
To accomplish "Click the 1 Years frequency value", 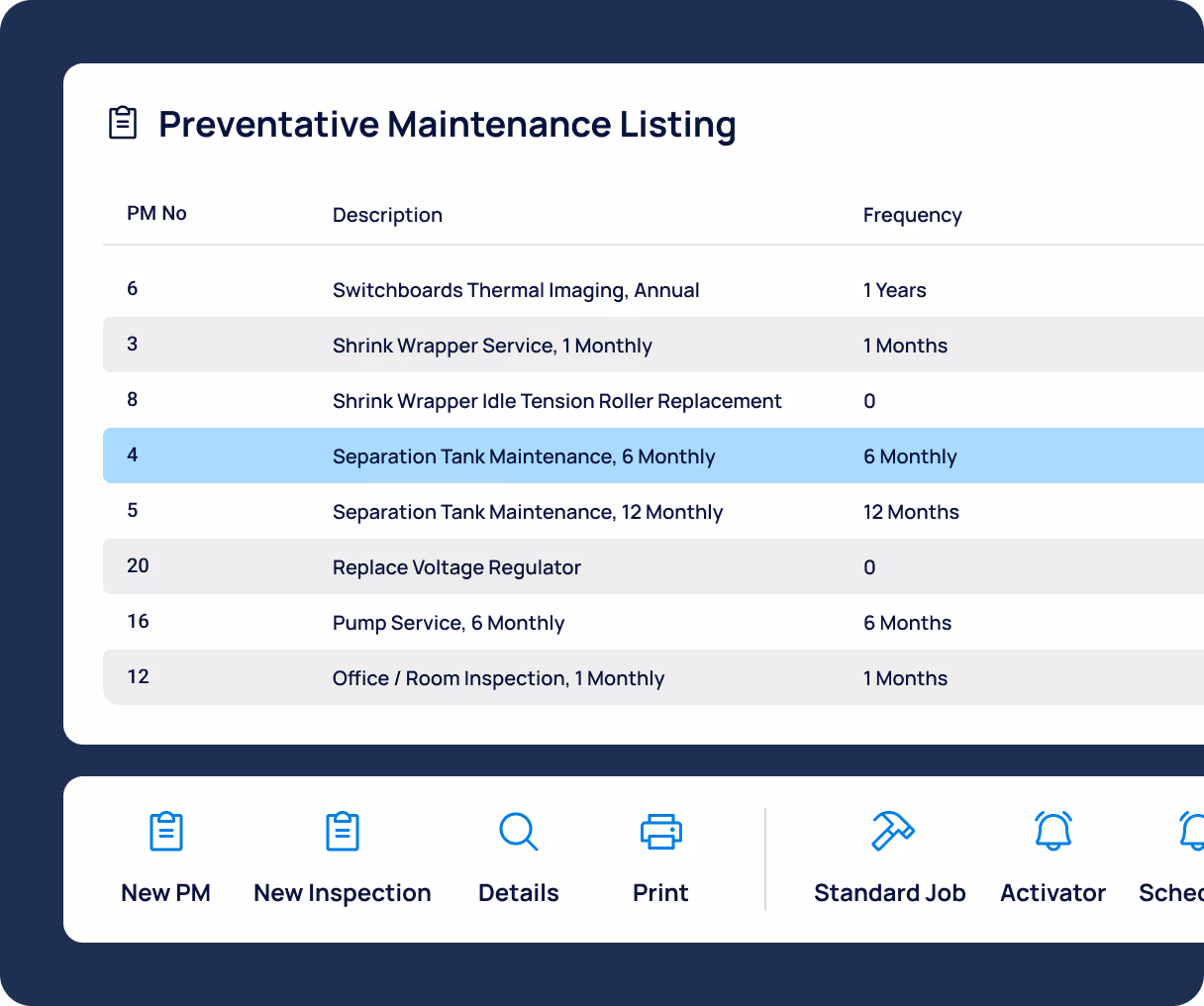I will point(895,290).
